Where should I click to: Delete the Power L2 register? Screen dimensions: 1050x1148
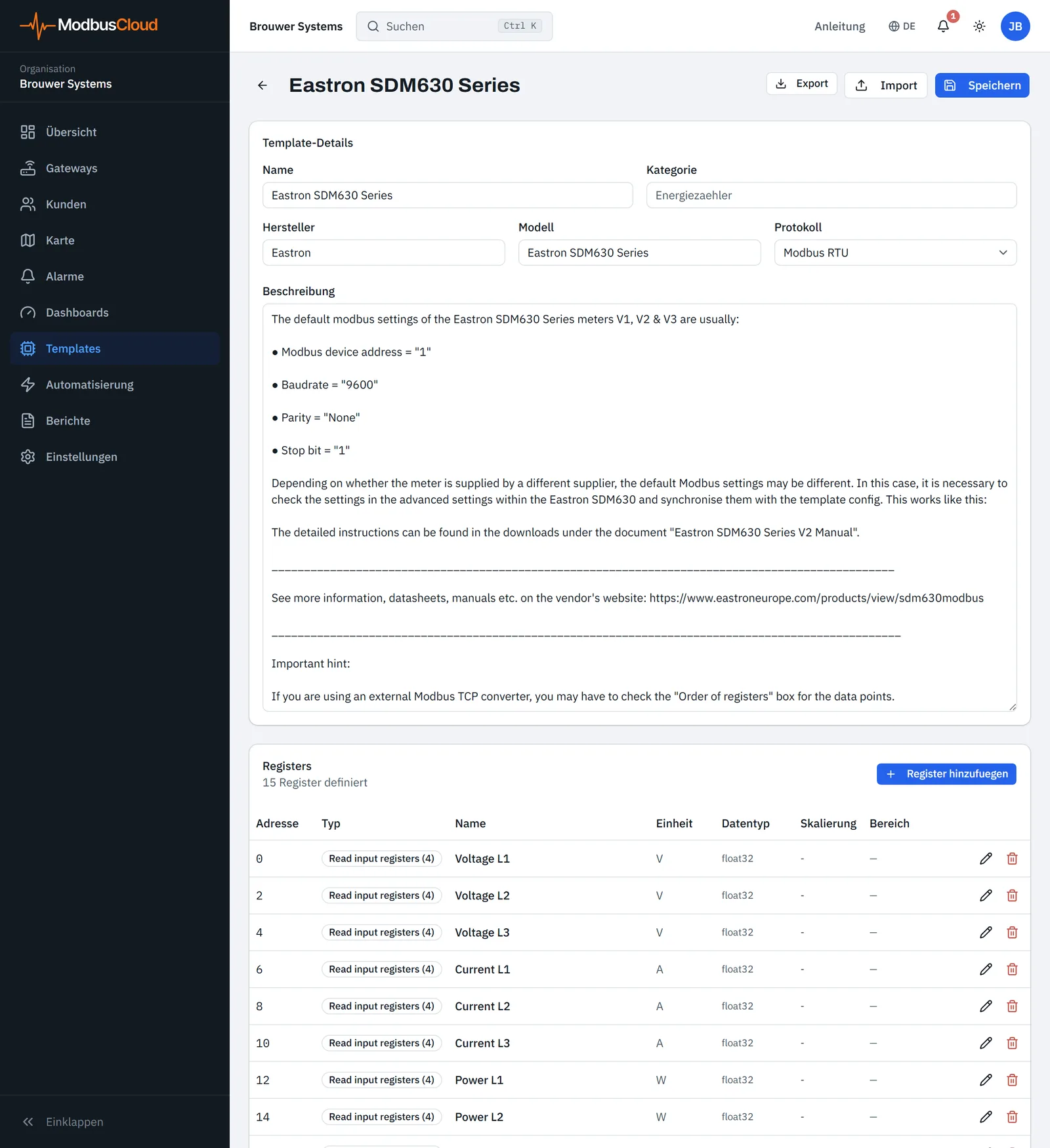[1012, 1117]
